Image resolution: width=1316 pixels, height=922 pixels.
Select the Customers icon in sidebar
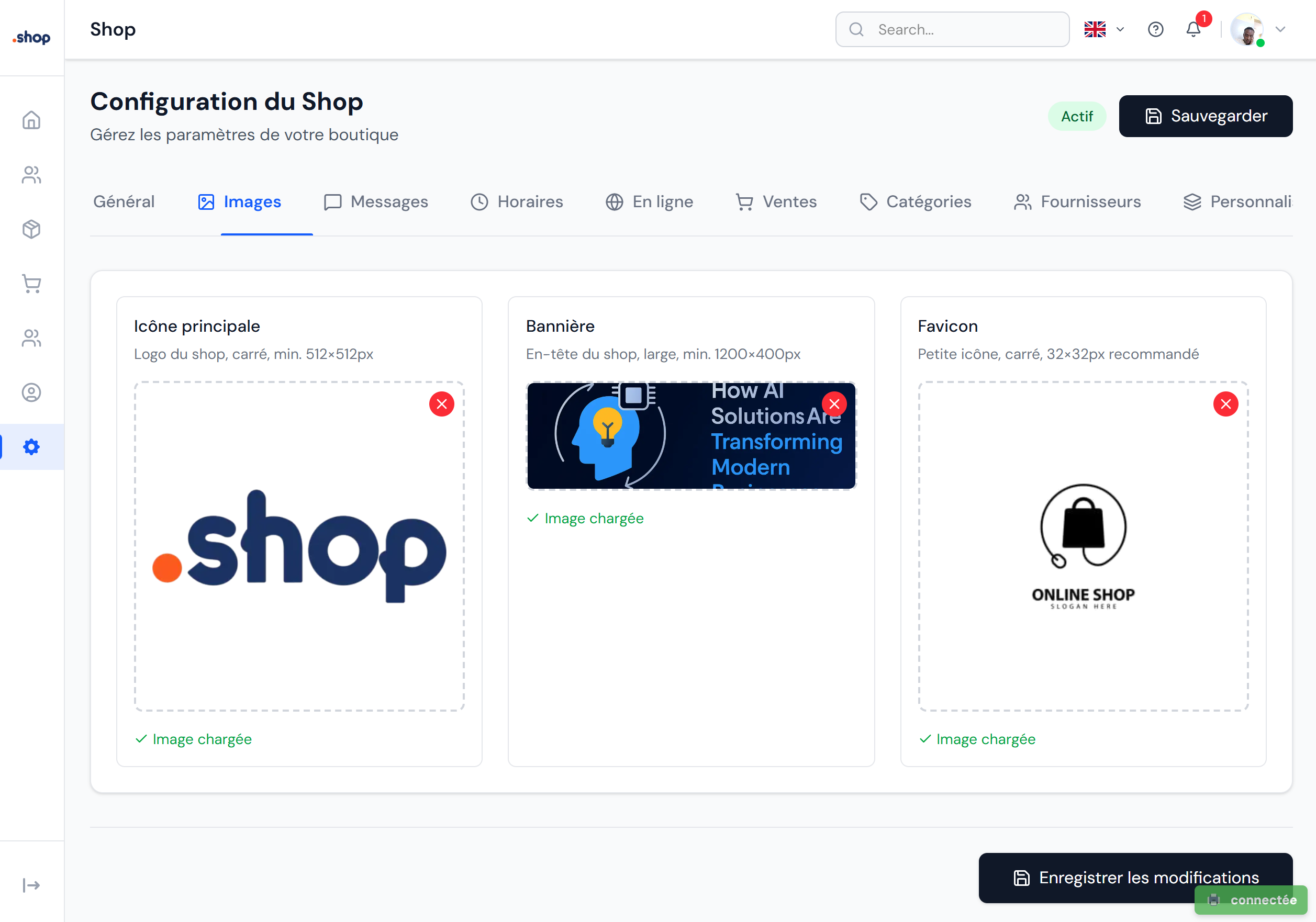tap(31, 175)
